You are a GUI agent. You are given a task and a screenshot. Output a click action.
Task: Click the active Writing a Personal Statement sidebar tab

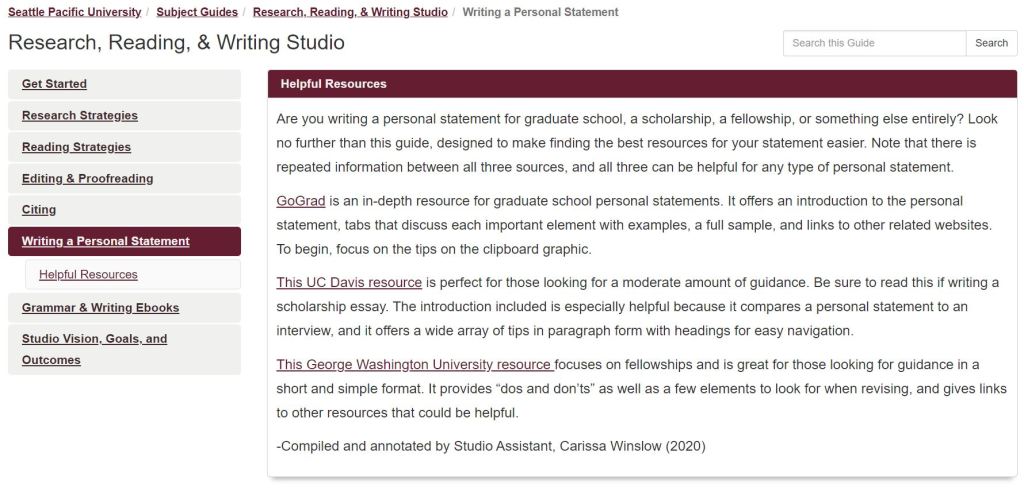[x=106, y=241]
